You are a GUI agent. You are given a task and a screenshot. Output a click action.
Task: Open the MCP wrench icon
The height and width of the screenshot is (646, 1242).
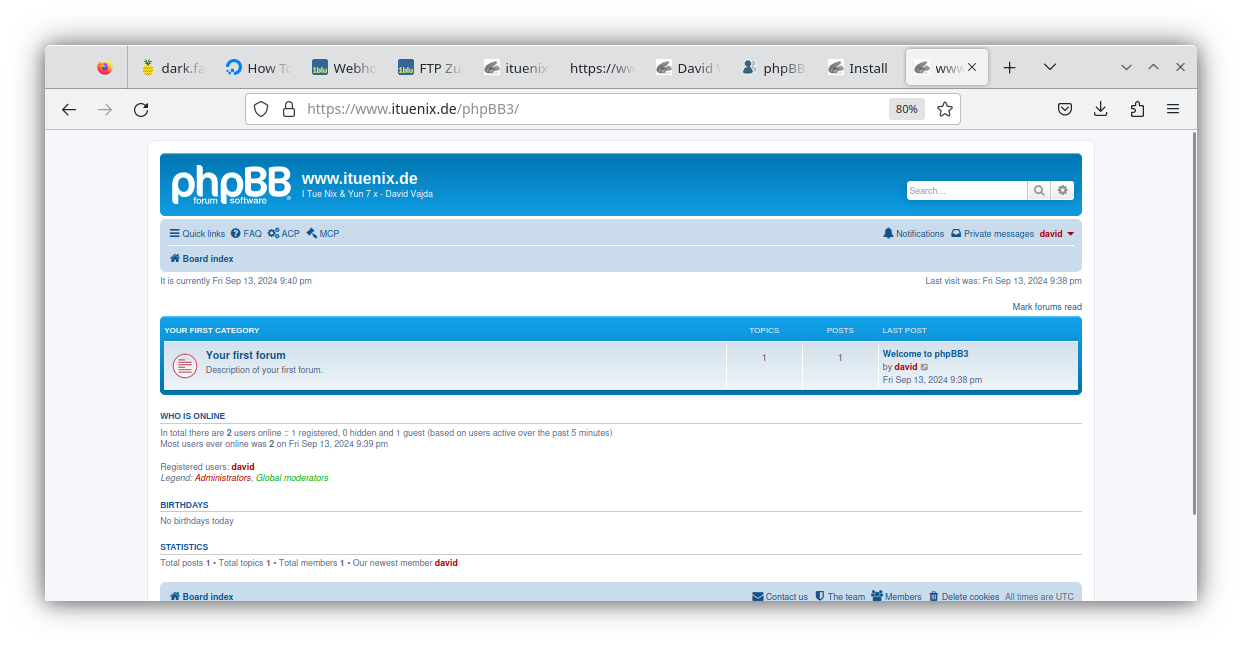311,233
